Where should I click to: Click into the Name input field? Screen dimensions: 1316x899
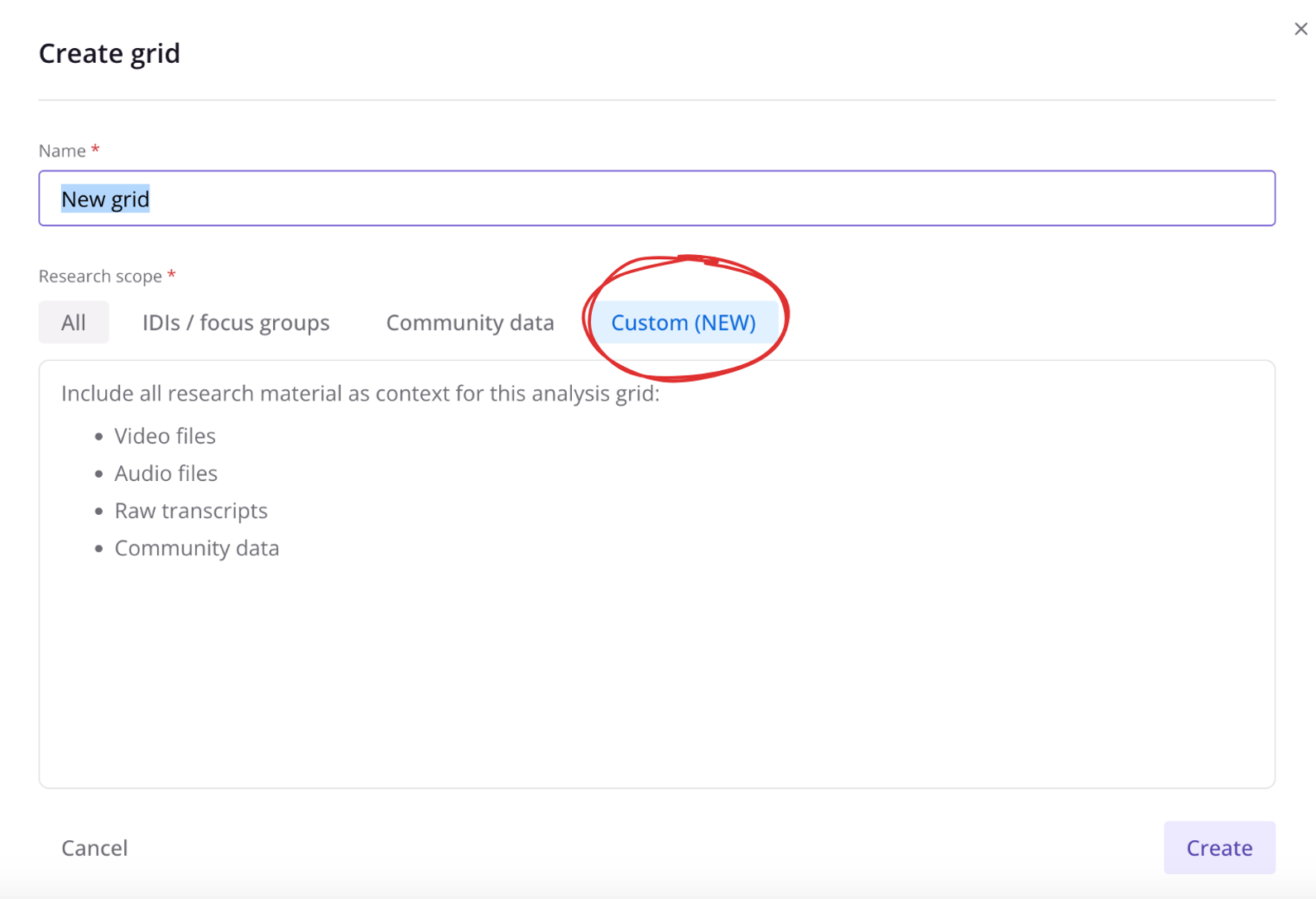click(656, 199)
